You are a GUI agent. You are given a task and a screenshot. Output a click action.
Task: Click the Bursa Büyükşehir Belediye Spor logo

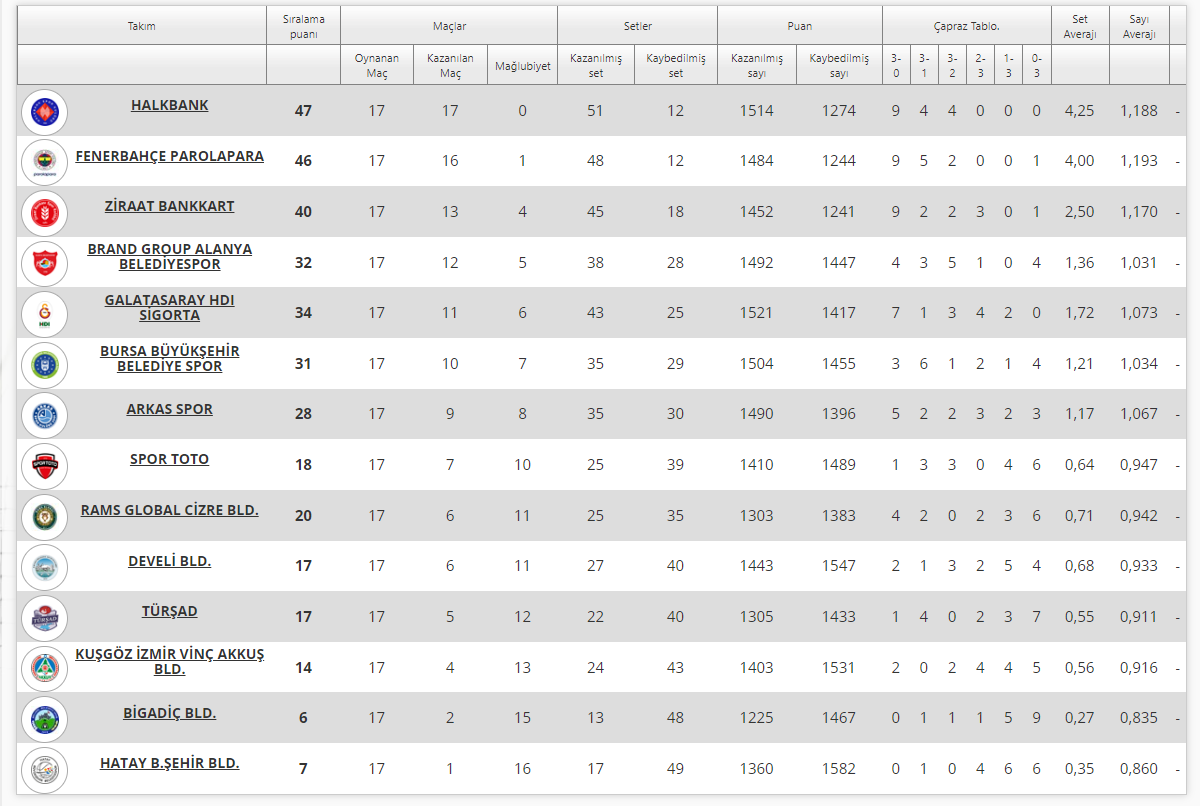click(x=44, y=365)
